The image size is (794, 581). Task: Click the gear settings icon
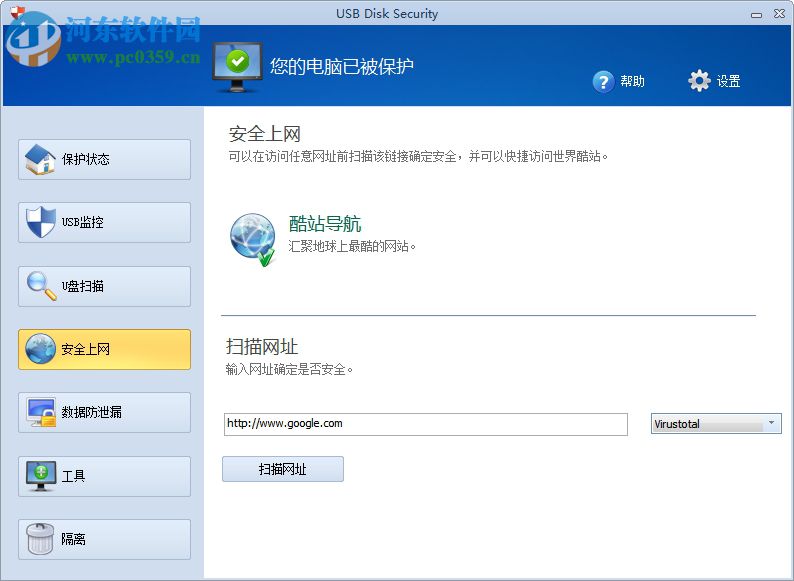pyautogui.click(x=699, y=81)
